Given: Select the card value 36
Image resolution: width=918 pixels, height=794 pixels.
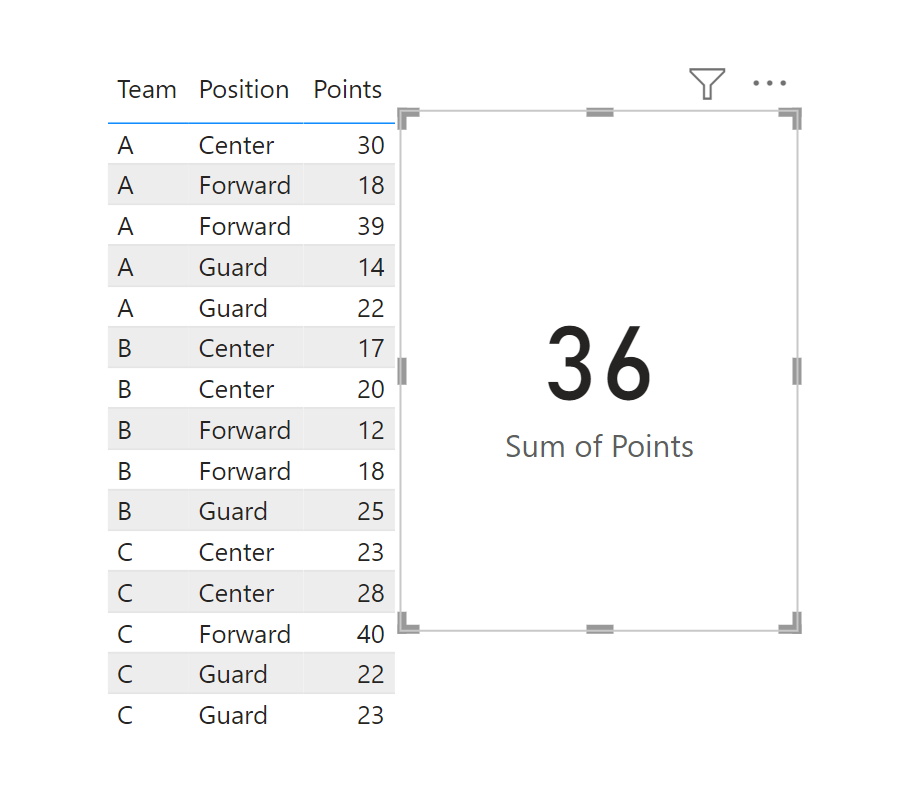Looking at the screenshot, I should [x=600, y=364].
